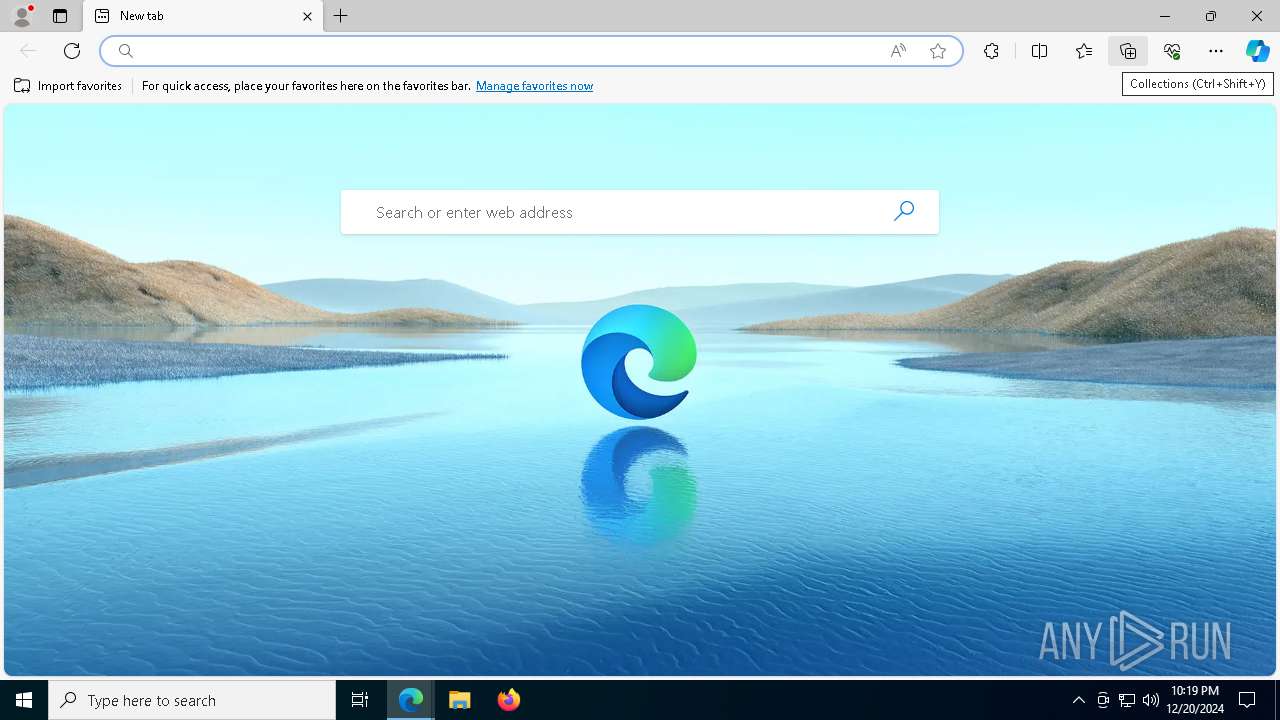Refresh the page
1280x720 pixels.
point(72,51)
